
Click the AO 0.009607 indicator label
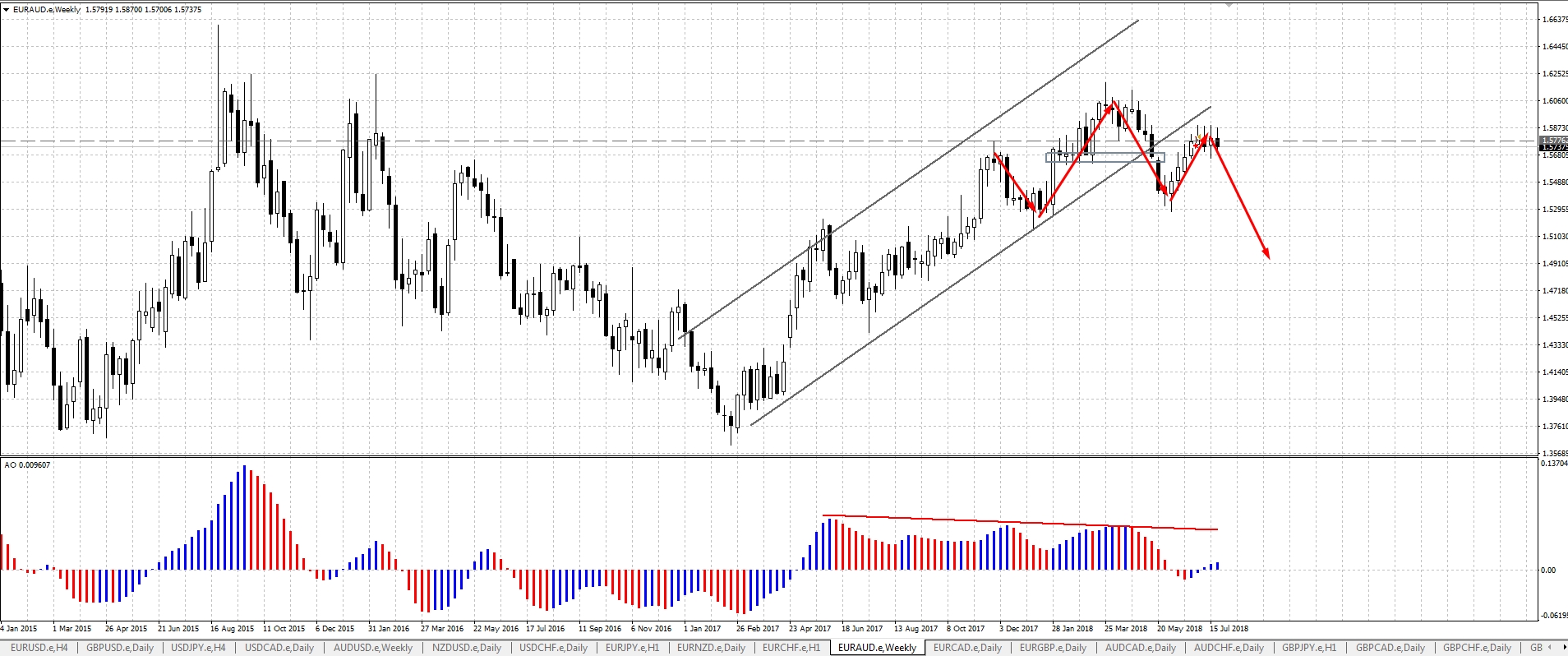click(27, 464)
